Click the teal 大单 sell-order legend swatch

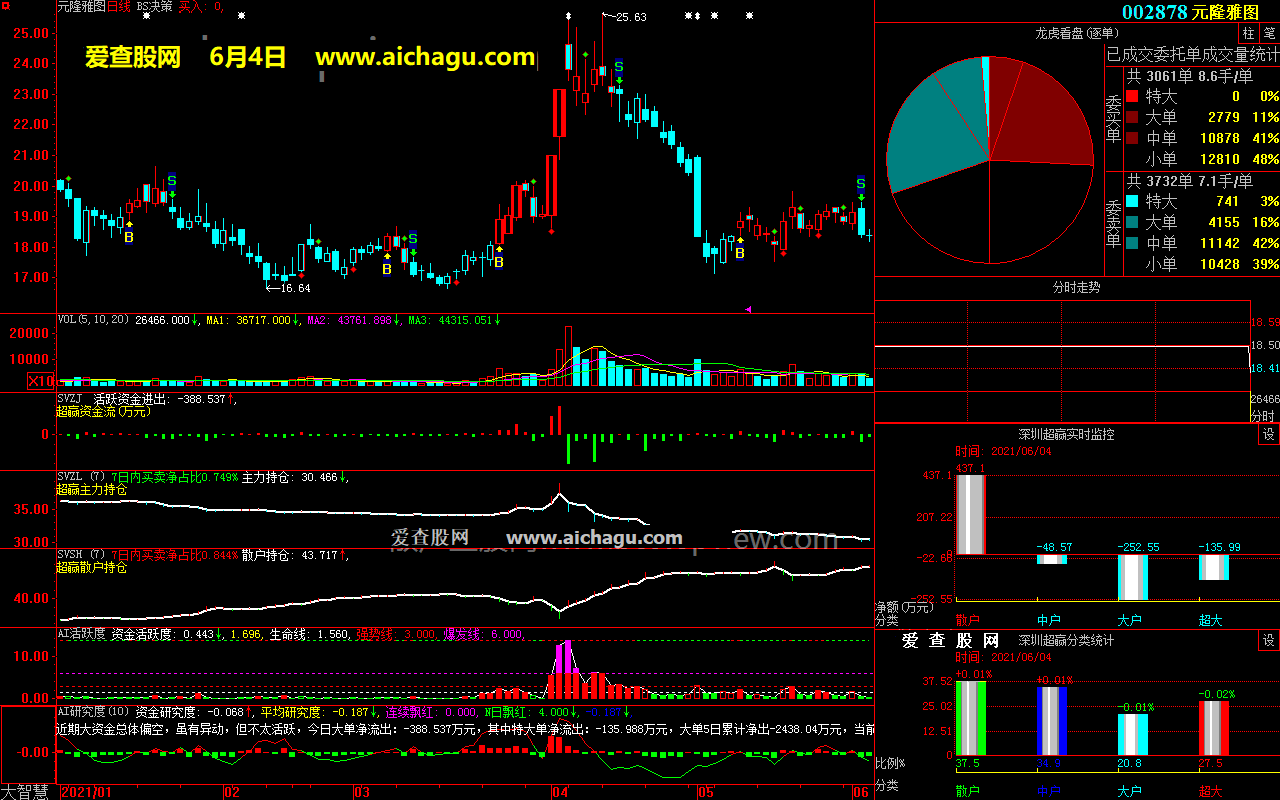point(1132,223)
